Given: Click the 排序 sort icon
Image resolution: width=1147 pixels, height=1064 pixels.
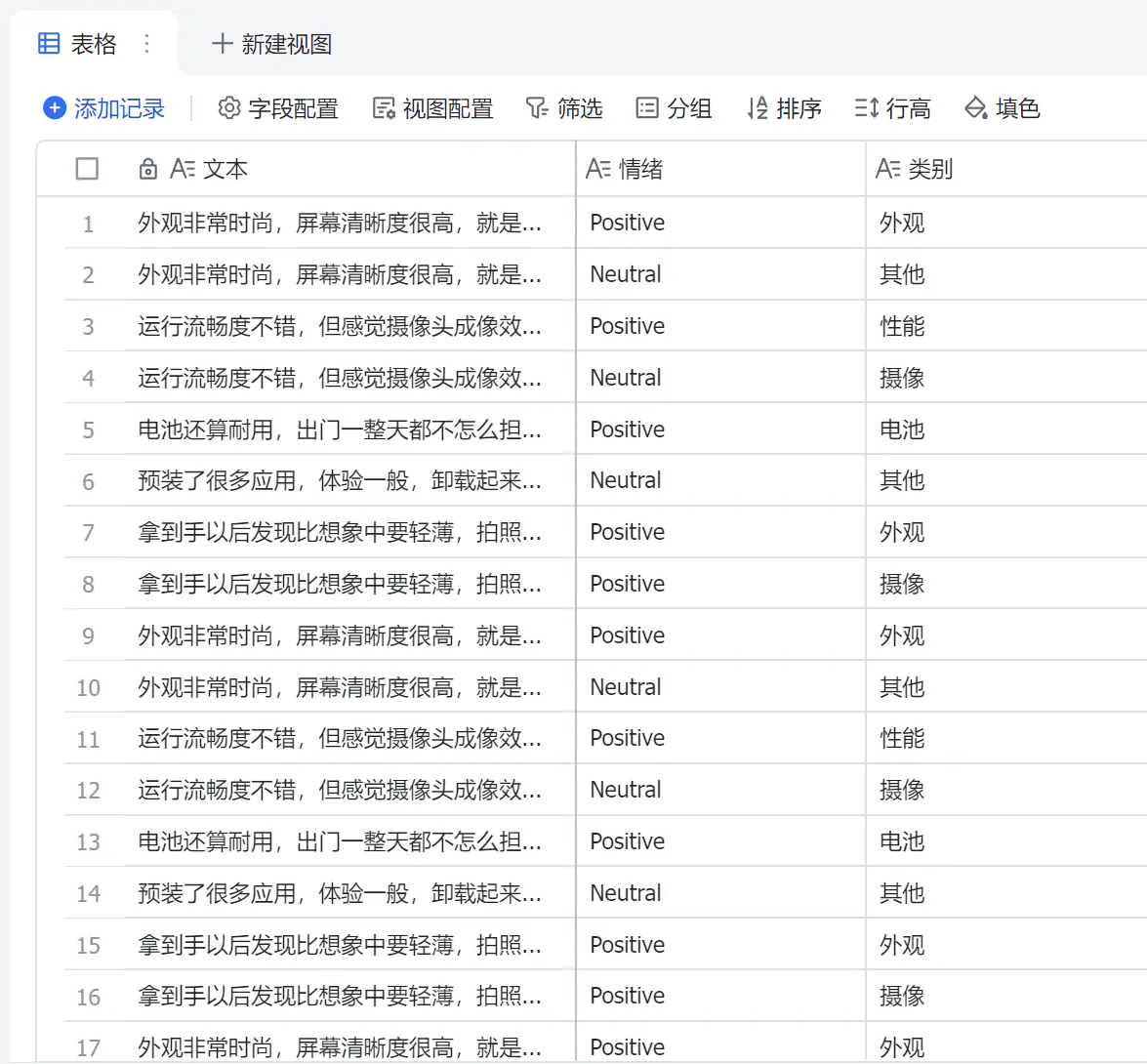Looking at the screenshot, I should coord(758,108).
